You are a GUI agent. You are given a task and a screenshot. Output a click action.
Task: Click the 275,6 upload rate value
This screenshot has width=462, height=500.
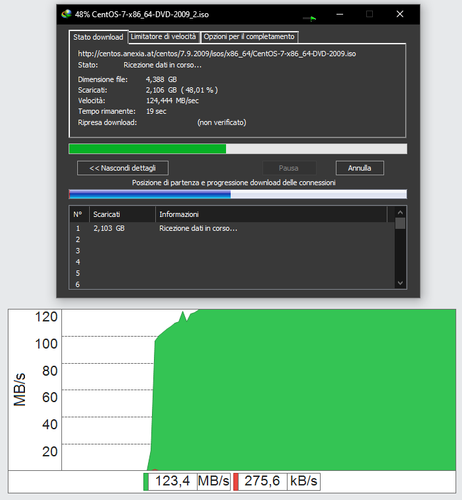262,481
